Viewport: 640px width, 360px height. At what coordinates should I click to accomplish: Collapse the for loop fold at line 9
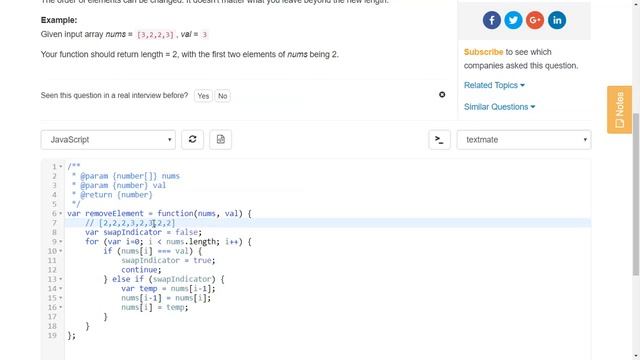(x=61, y=242)
